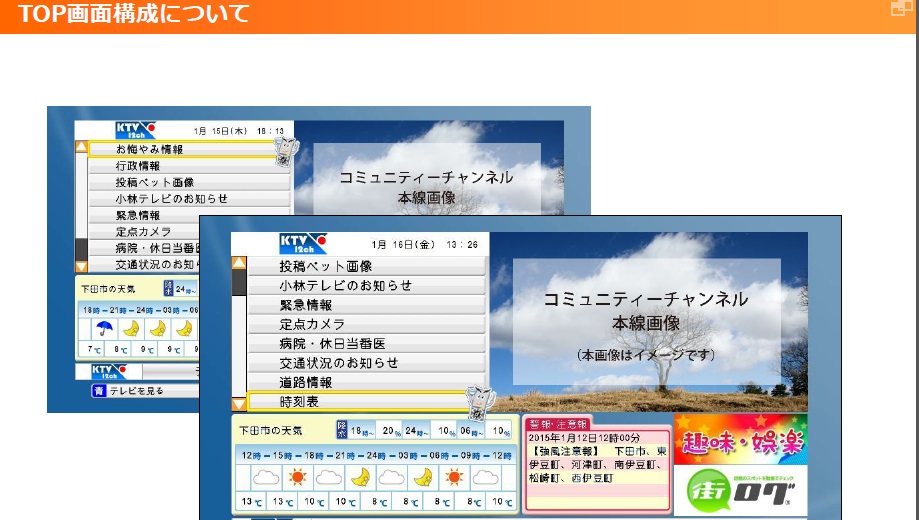Viewport: 919px width, 520px height.
Task: Select 時刻表 in the menu list
Action: tap(358, 401)
